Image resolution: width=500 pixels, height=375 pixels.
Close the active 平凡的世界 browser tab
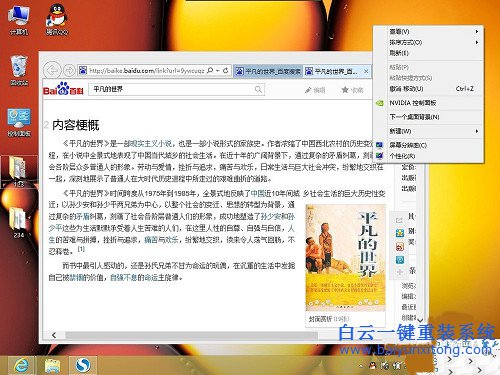(x=366, y=71)
